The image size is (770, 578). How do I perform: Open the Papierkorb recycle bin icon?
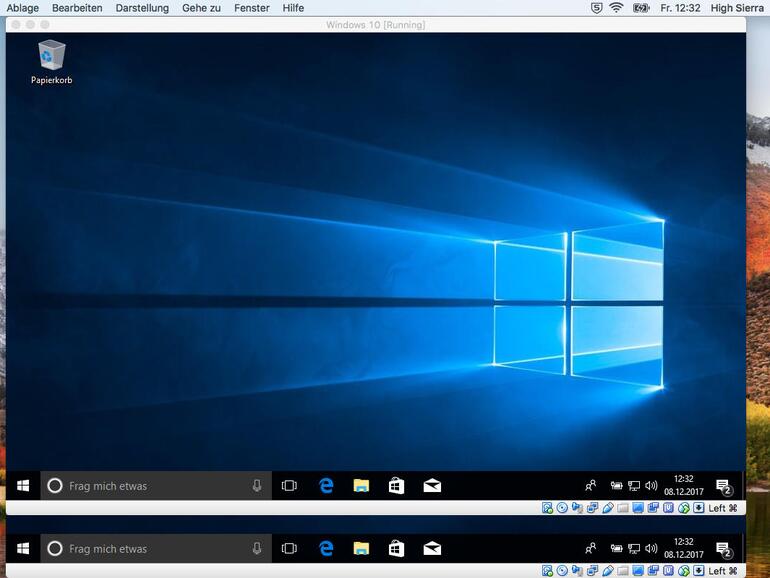point(51,62)
